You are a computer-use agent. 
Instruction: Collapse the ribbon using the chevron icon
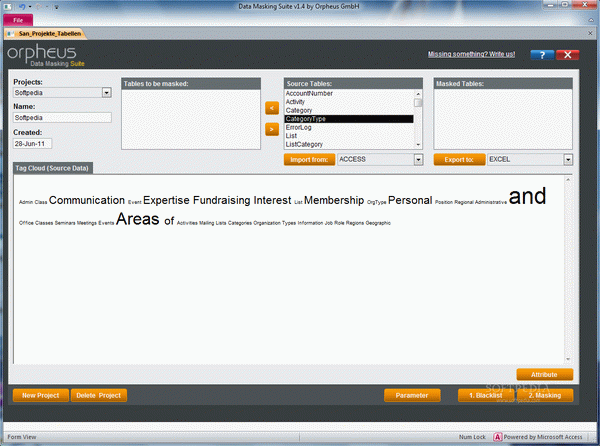point(591,20)
